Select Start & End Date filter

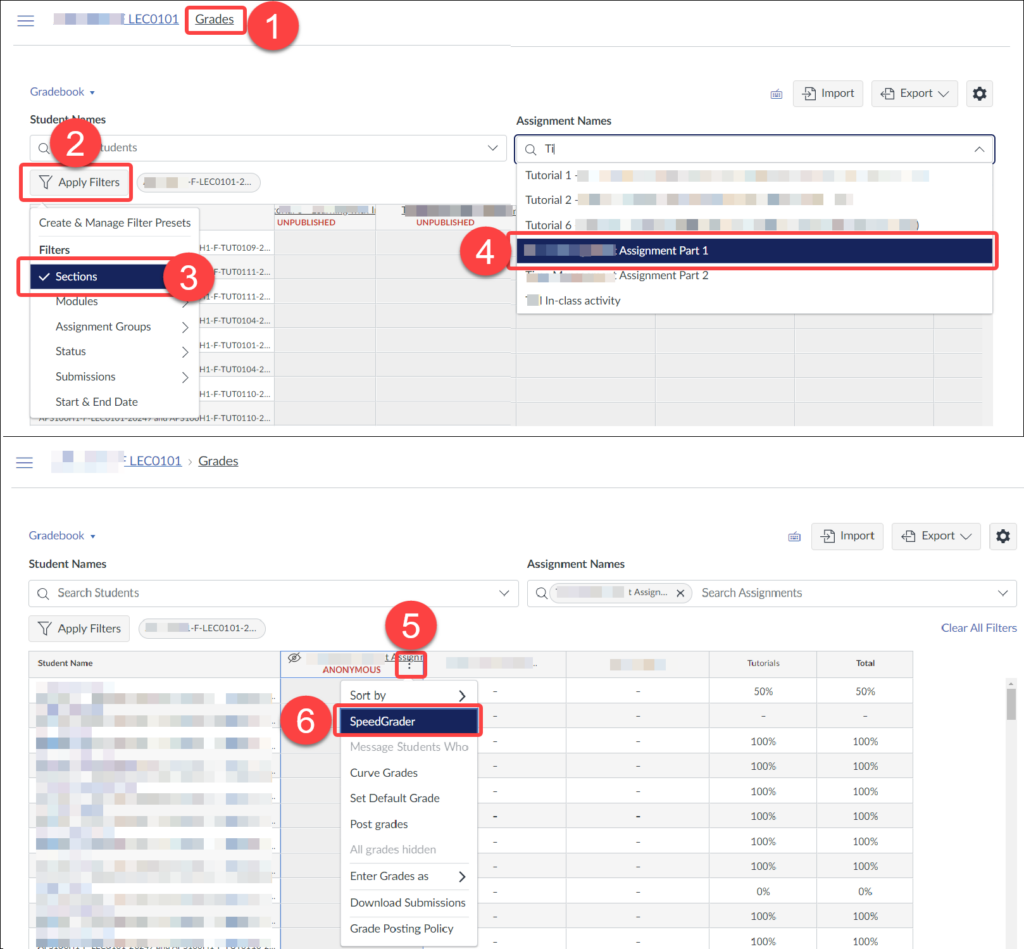[x=114, y=402]
